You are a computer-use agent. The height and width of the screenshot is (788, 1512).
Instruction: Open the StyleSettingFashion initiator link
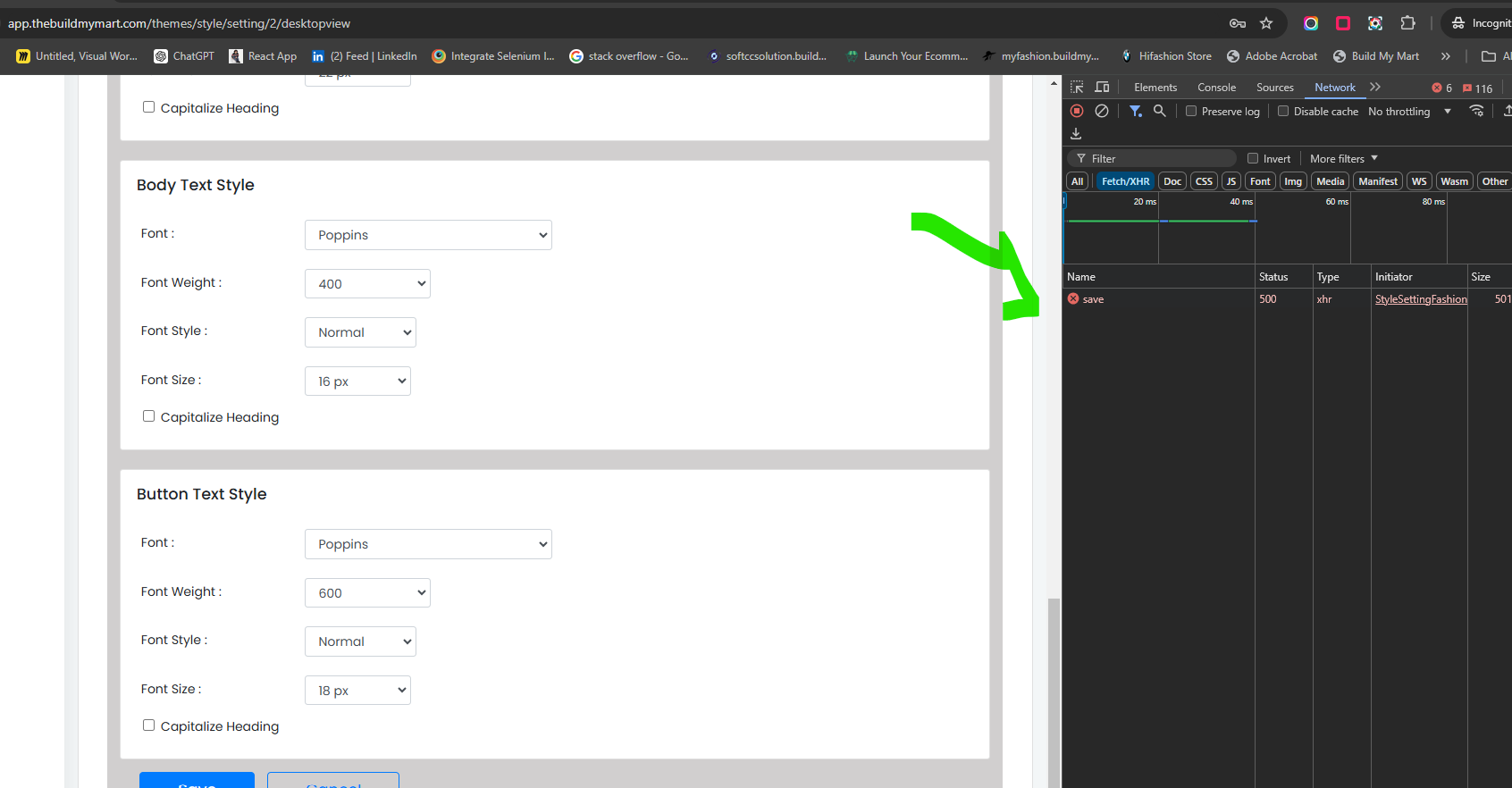tap(1421, 299)
